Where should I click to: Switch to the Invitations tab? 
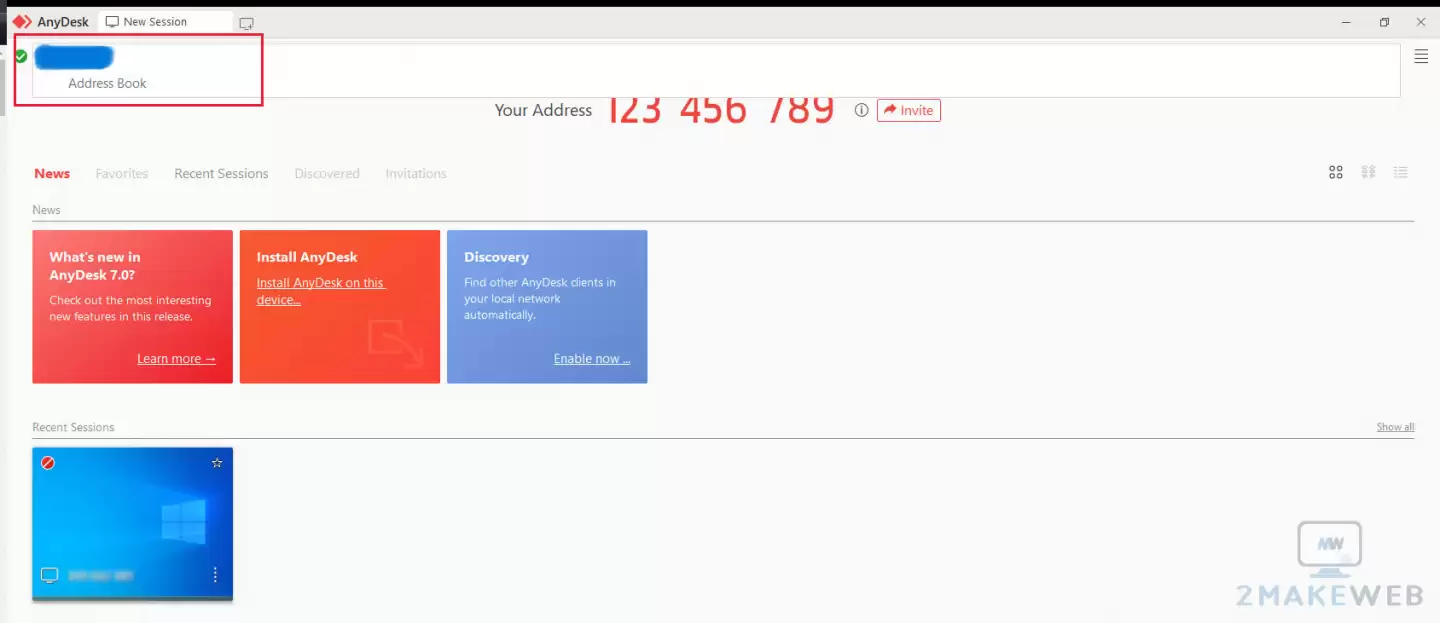click(x=416, y=174)
